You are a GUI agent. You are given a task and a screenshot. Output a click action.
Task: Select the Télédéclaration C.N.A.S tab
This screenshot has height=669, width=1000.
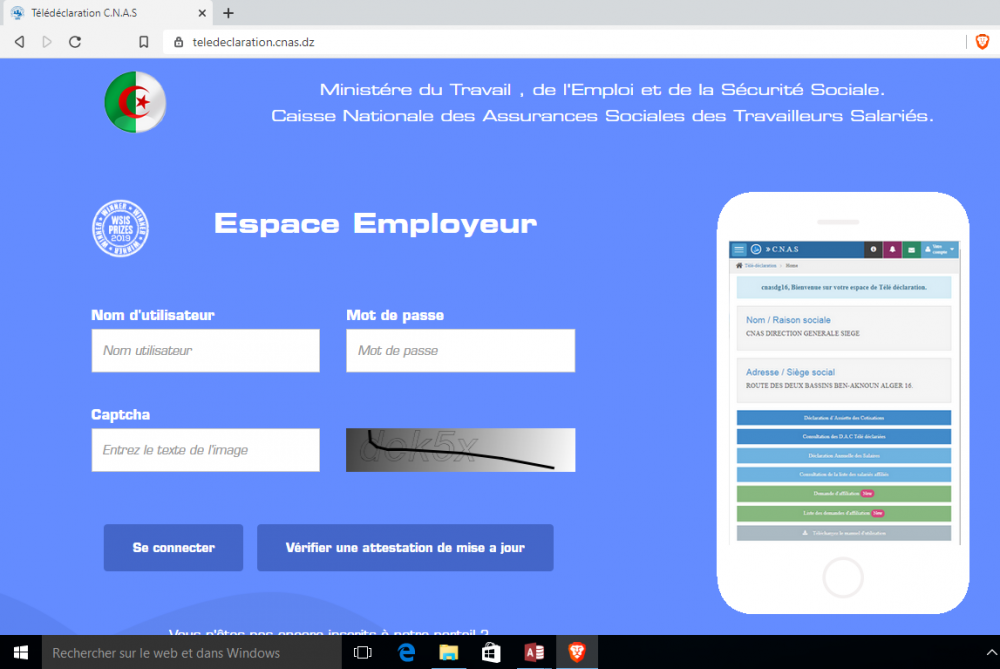(x=108, y=13)
